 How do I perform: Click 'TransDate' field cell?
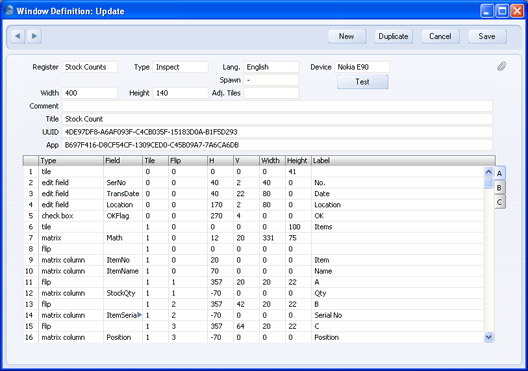pyautogui.click(x=123, y=194)
